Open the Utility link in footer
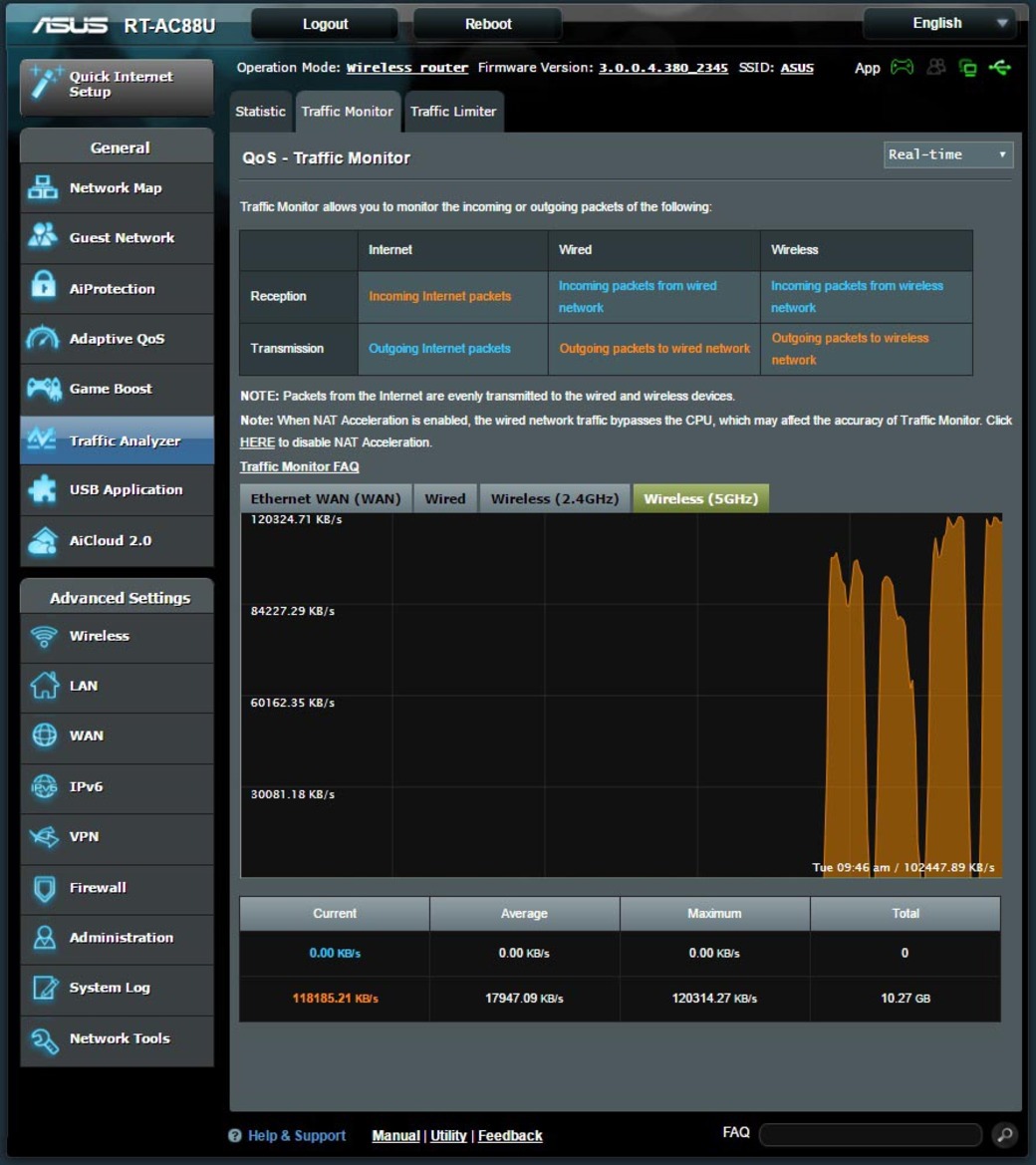Viewport: 1036px width, 1165px height. 448,1135
